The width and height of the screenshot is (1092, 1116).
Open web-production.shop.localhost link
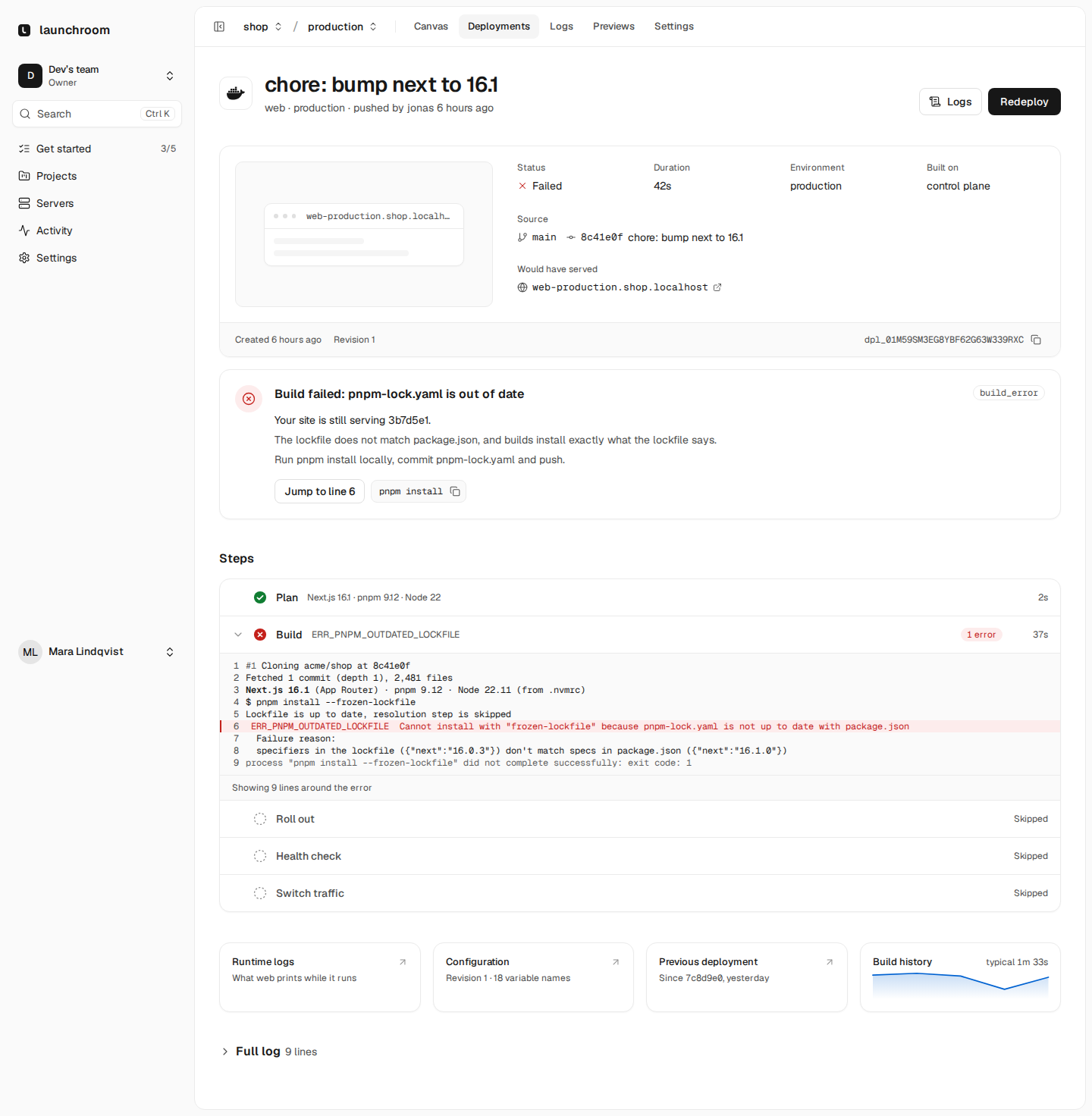620,287
